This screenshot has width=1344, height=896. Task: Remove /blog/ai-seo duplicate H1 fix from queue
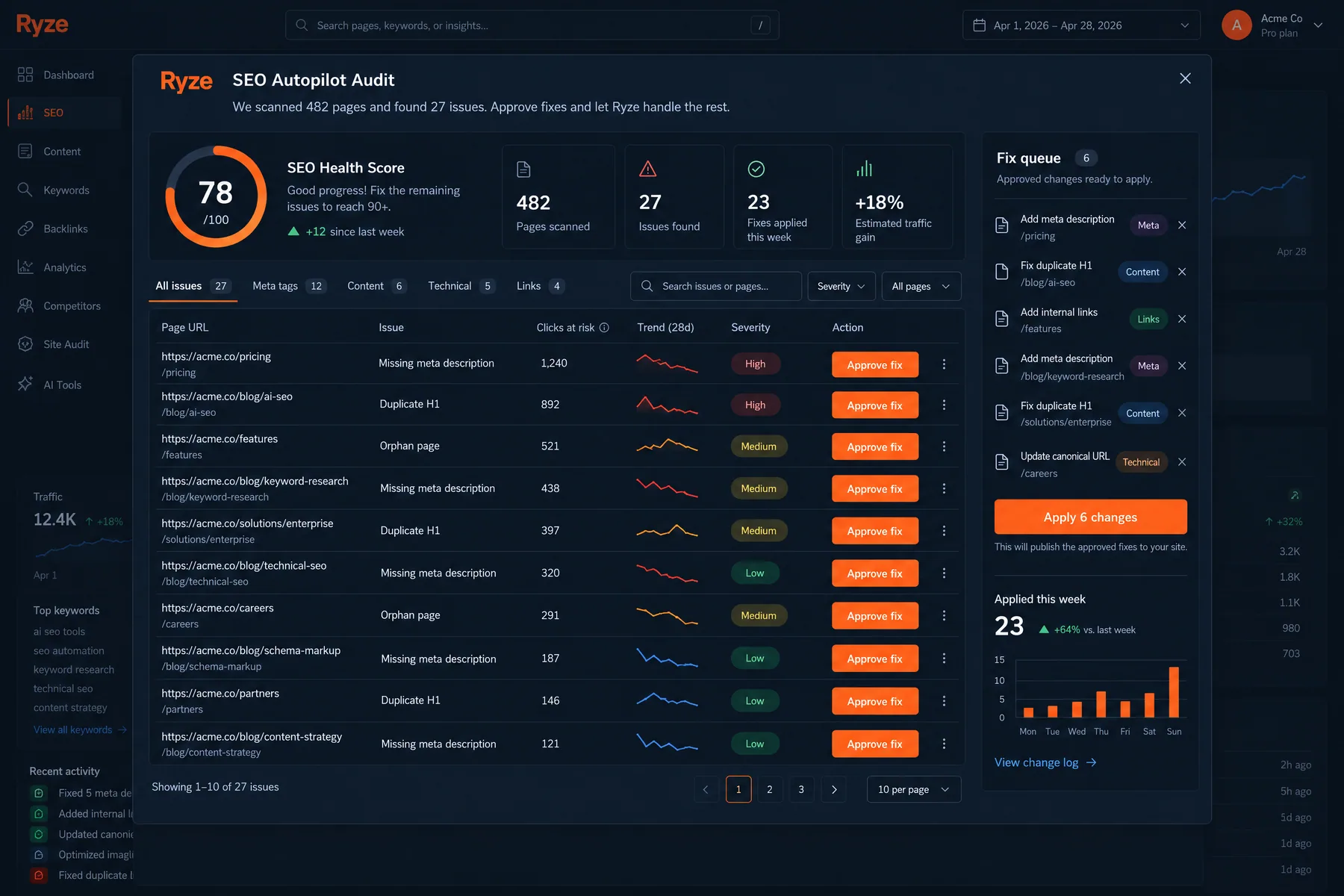pos(1182,272)
